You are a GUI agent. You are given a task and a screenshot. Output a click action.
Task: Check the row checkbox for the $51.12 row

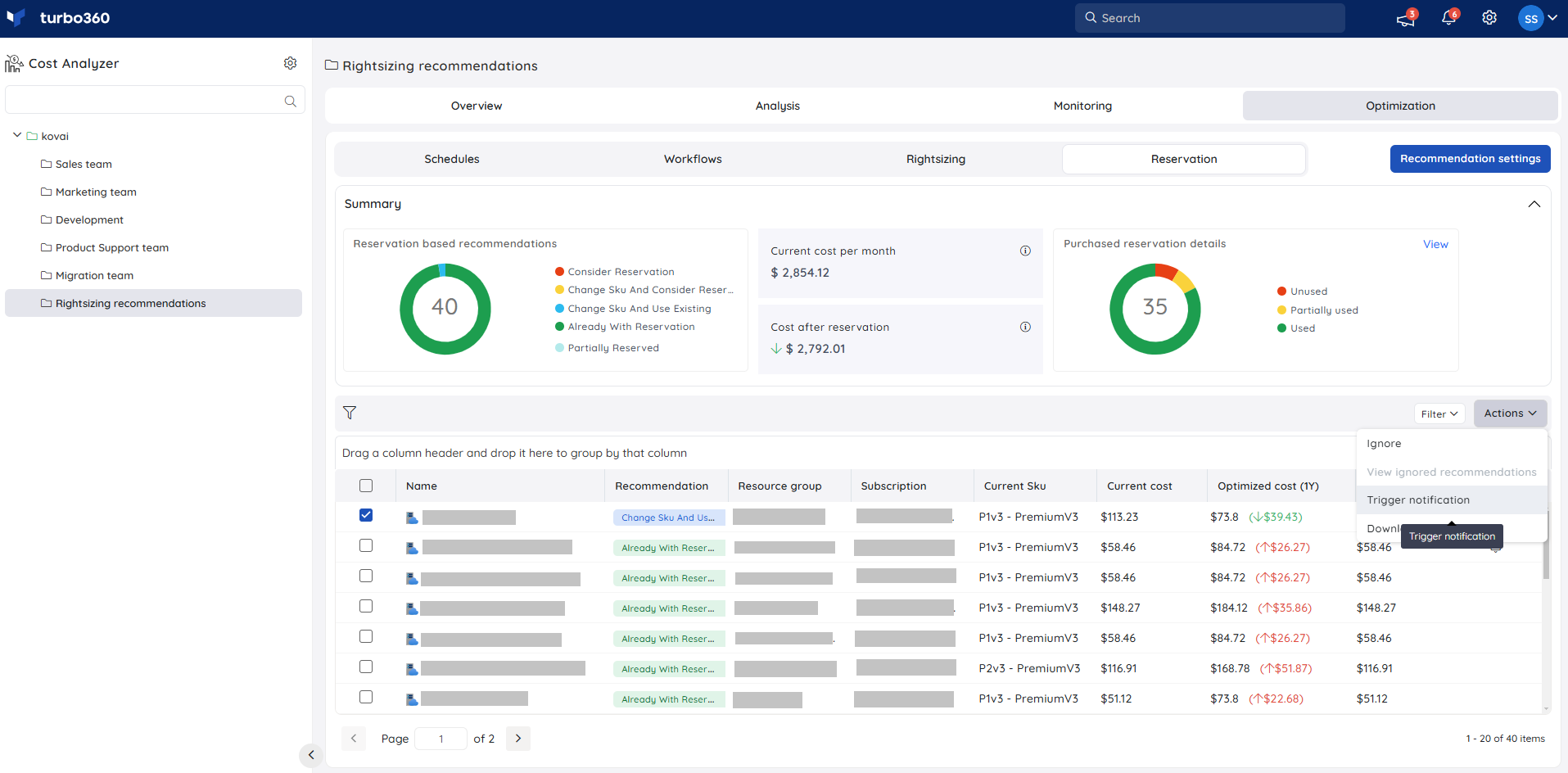tap(366, 697)
